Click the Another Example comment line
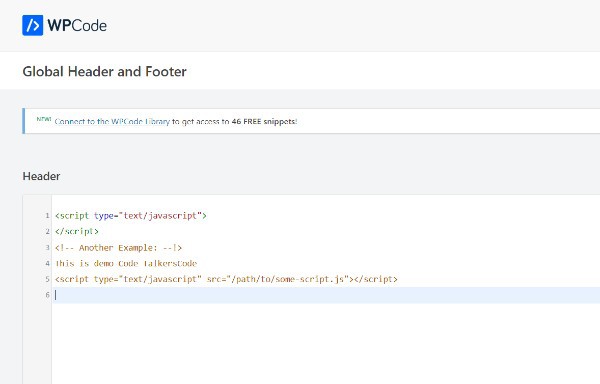This screenshot has height=384, width=600. 118,247
